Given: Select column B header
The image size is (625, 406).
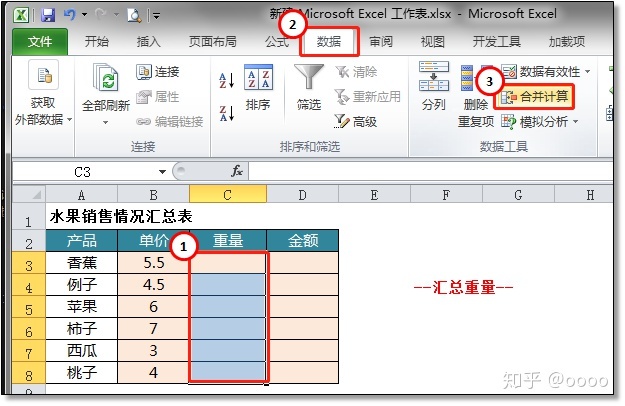Looking at the screenshot, I should pos(153,195).
